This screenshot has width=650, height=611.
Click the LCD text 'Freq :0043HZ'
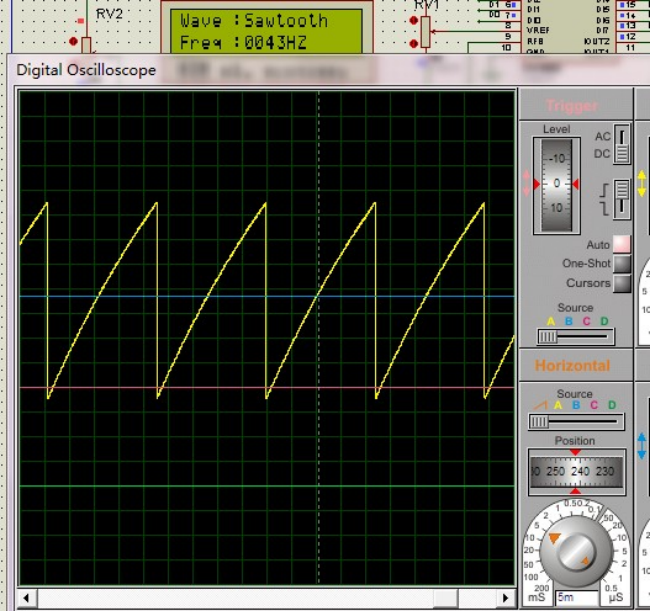(x=243, y=43)
